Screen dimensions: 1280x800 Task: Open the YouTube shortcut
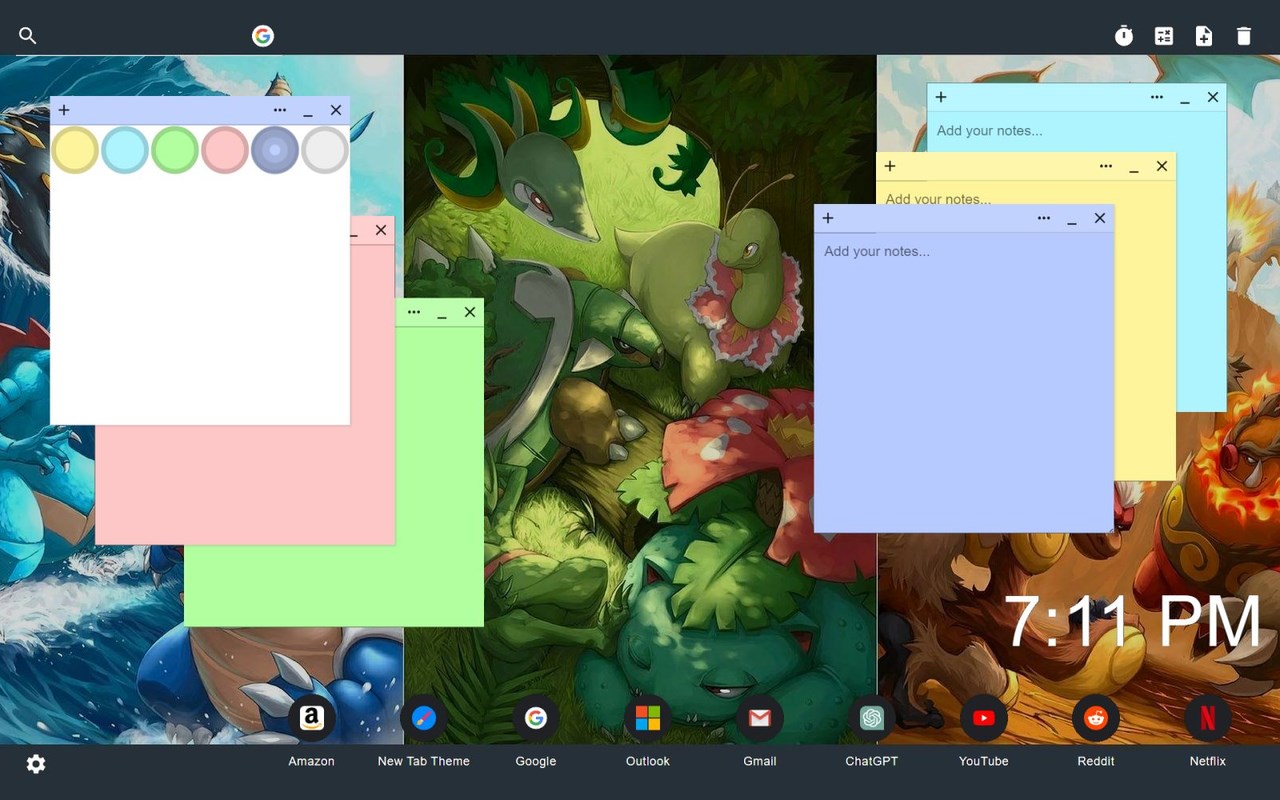984,718
